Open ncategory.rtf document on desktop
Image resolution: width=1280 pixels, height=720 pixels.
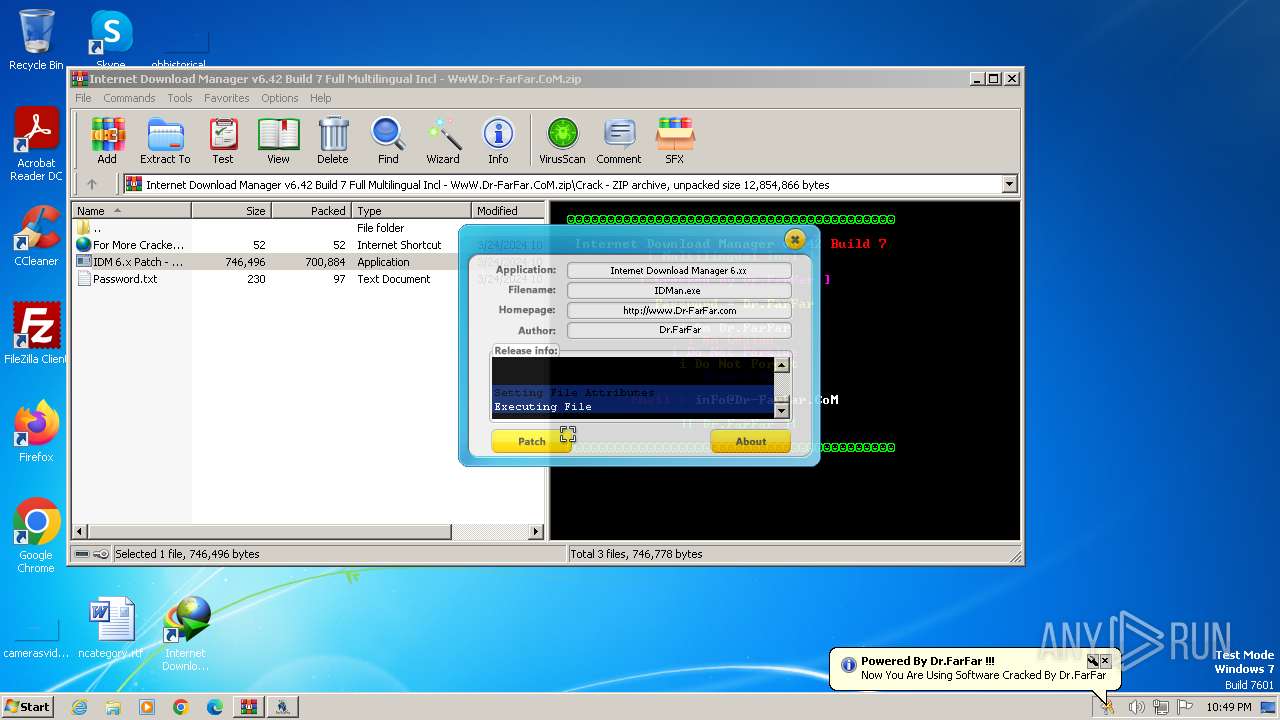click(x=111, y=628)
